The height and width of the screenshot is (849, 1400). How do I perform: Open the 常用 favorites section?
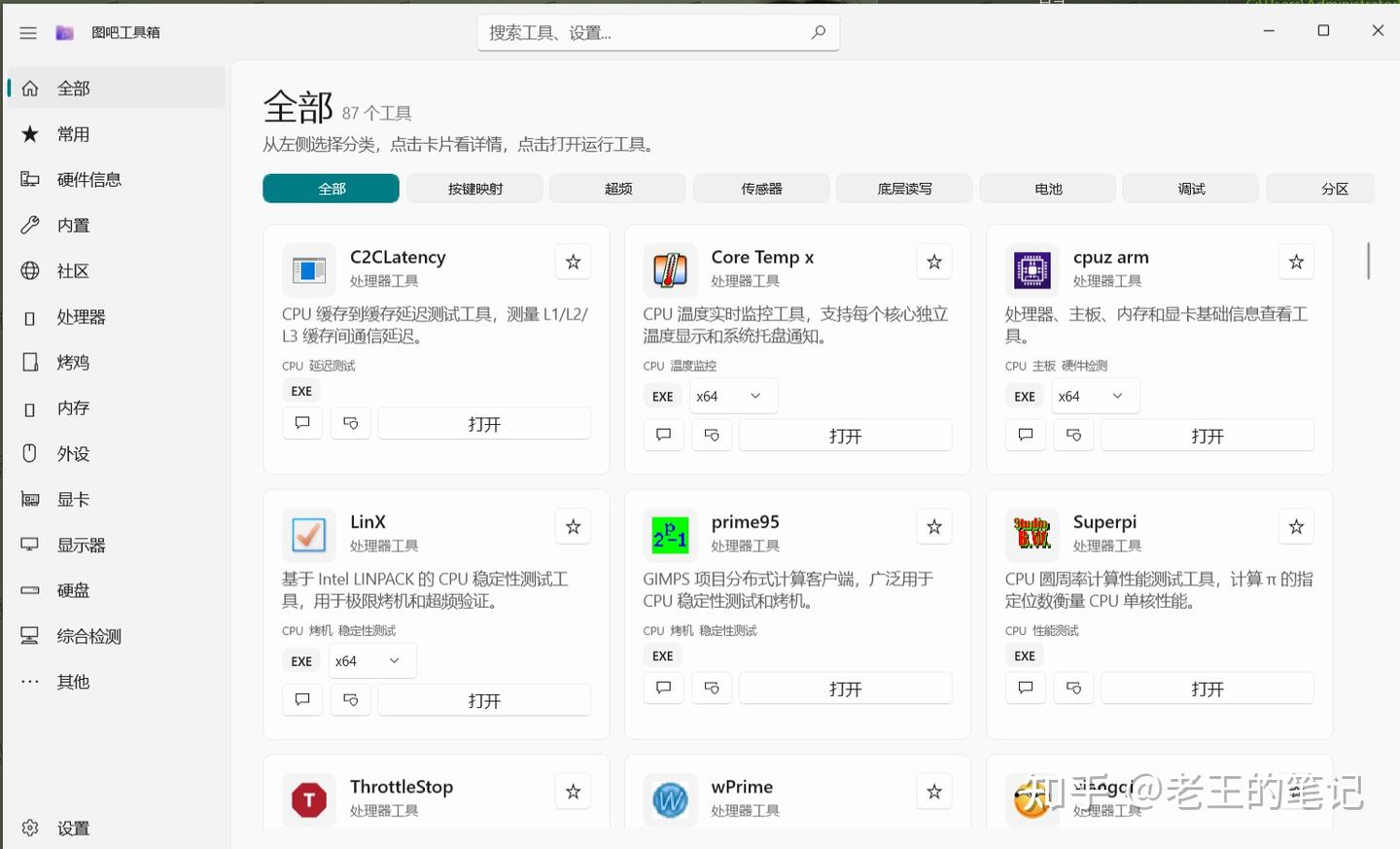116,134
